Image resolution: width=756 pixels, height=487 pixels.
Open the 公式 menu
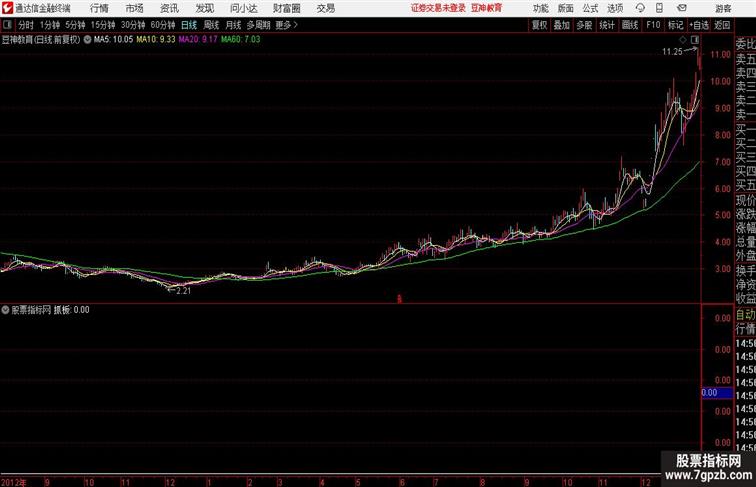coord(590,8)
